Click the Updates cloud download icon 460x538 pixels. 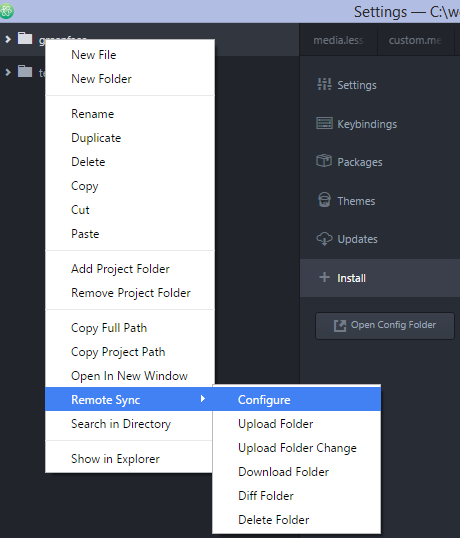(x=324, y=239)
